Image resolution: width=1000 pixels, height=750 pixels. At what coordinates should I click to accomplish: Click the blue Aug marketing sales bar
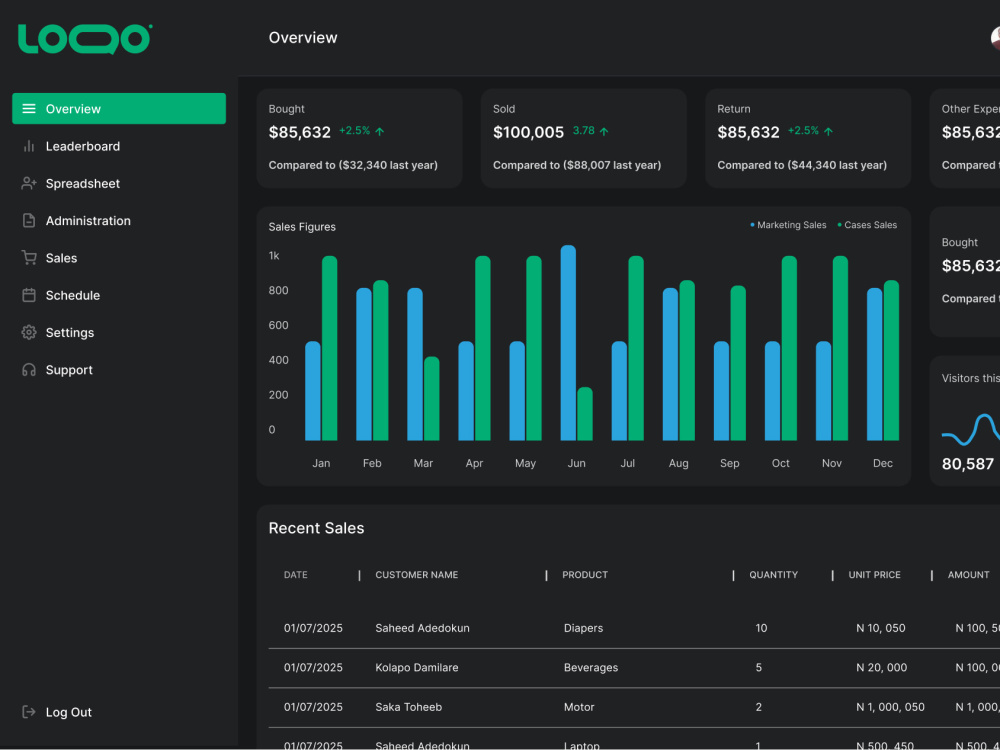pos(670,364)
